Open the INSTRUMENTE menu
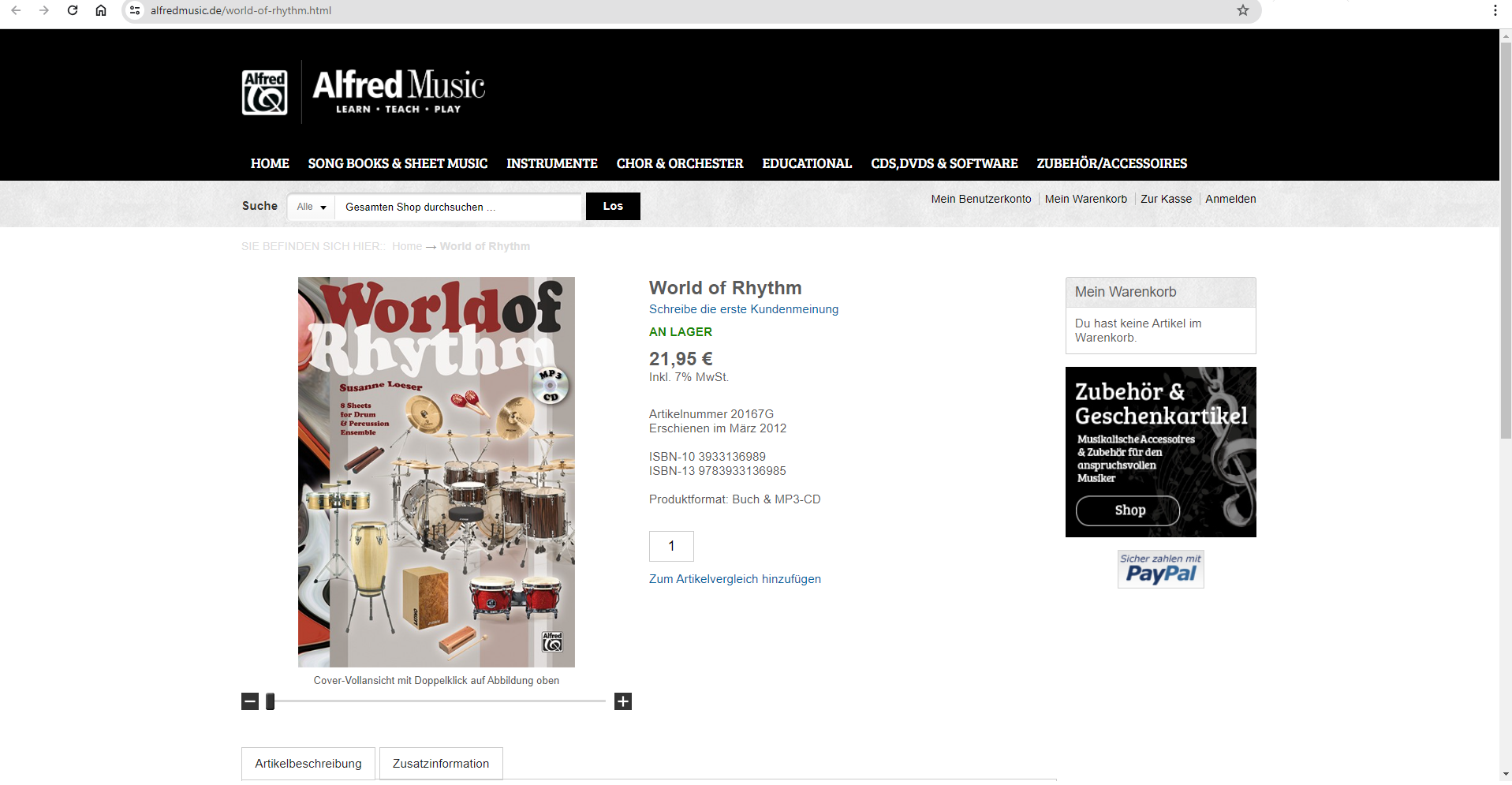 [x=552, y=163]
